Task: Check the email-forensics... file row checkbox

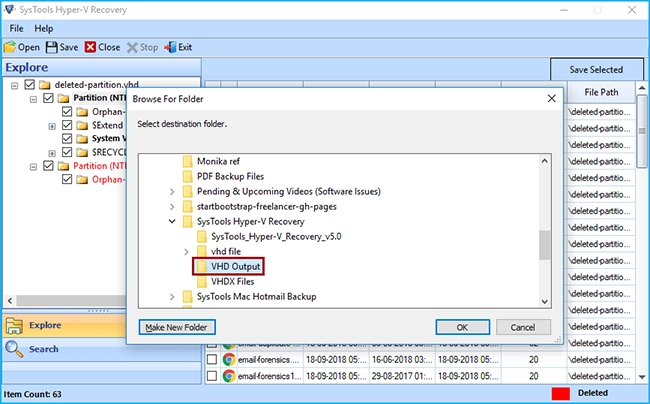Action: tap(212, 359)
